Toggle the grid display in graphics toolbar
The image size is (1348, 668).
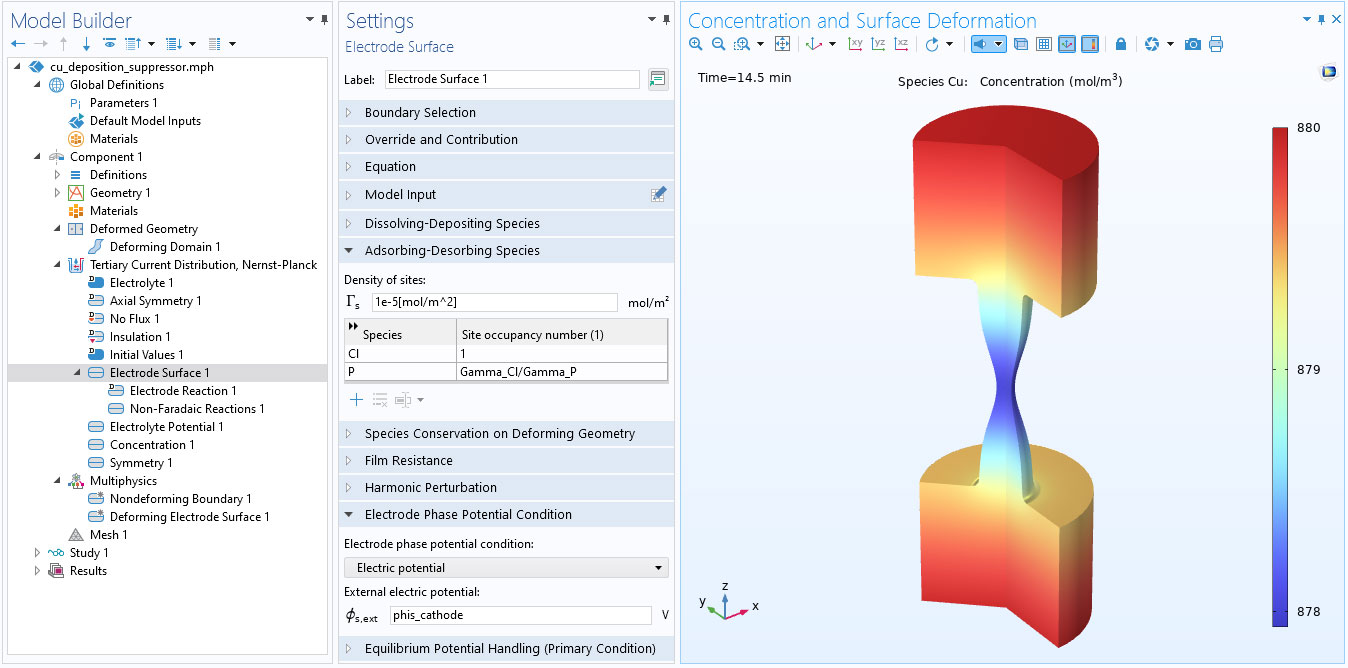1043,44
